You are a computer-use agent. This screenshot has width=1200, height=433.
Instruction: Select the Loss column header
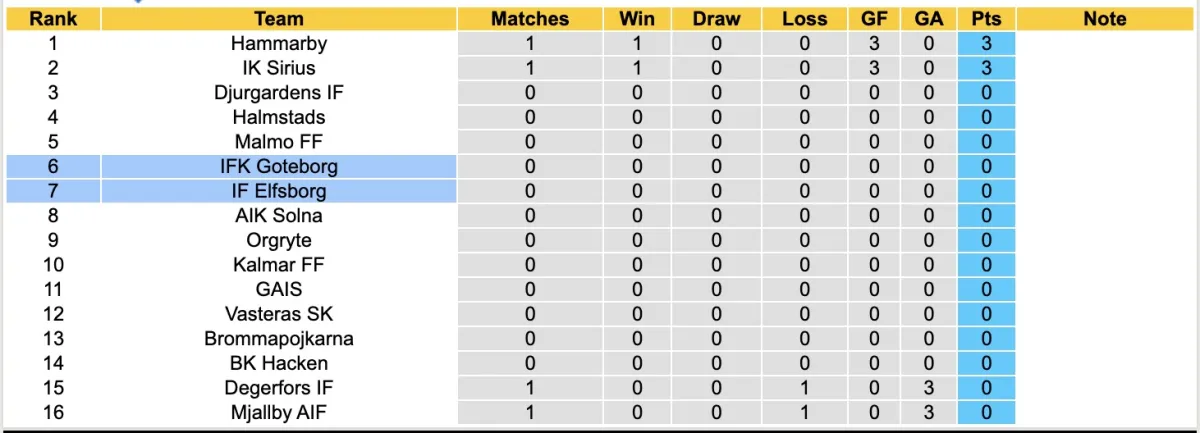pyautogui.click(x=805, y=19)
